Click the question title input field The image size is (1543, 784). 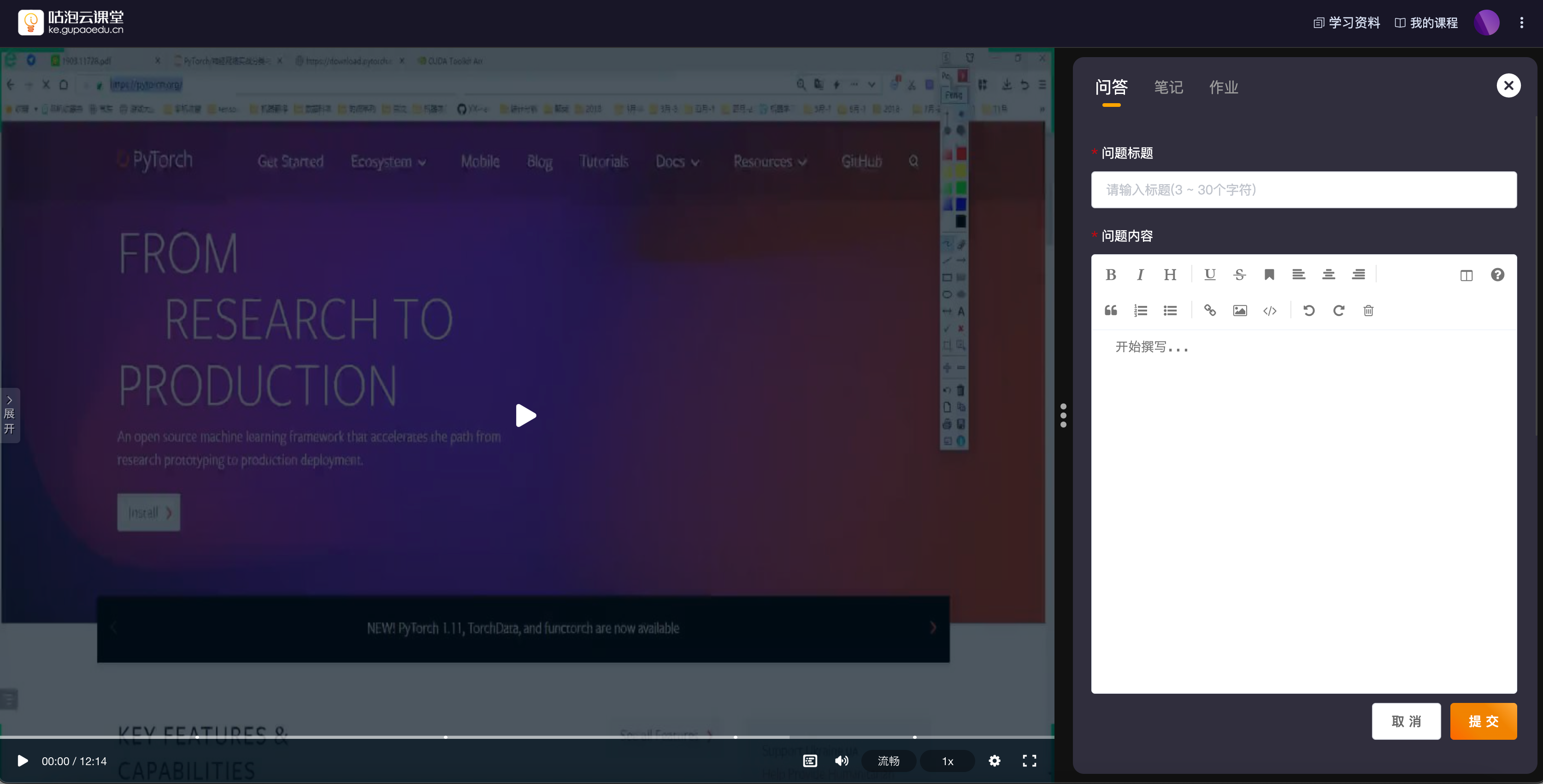point(1304,190)
